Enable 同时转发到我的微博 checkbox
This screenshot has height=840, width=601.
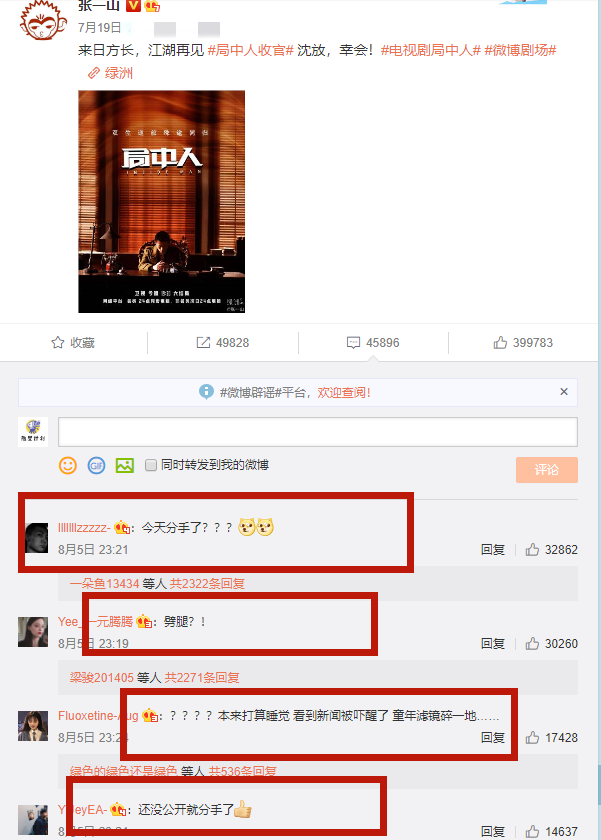pos(151,465)
